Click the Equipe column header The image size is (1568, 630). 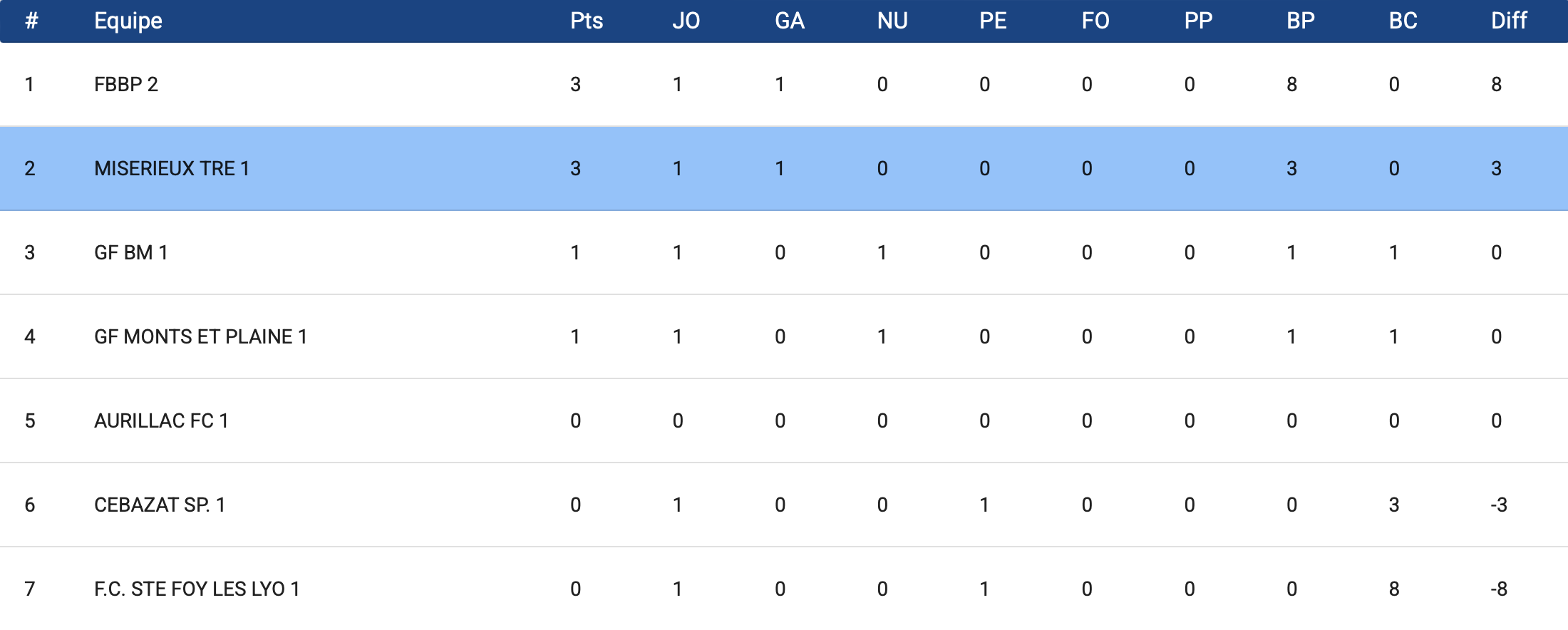(128, 21)
